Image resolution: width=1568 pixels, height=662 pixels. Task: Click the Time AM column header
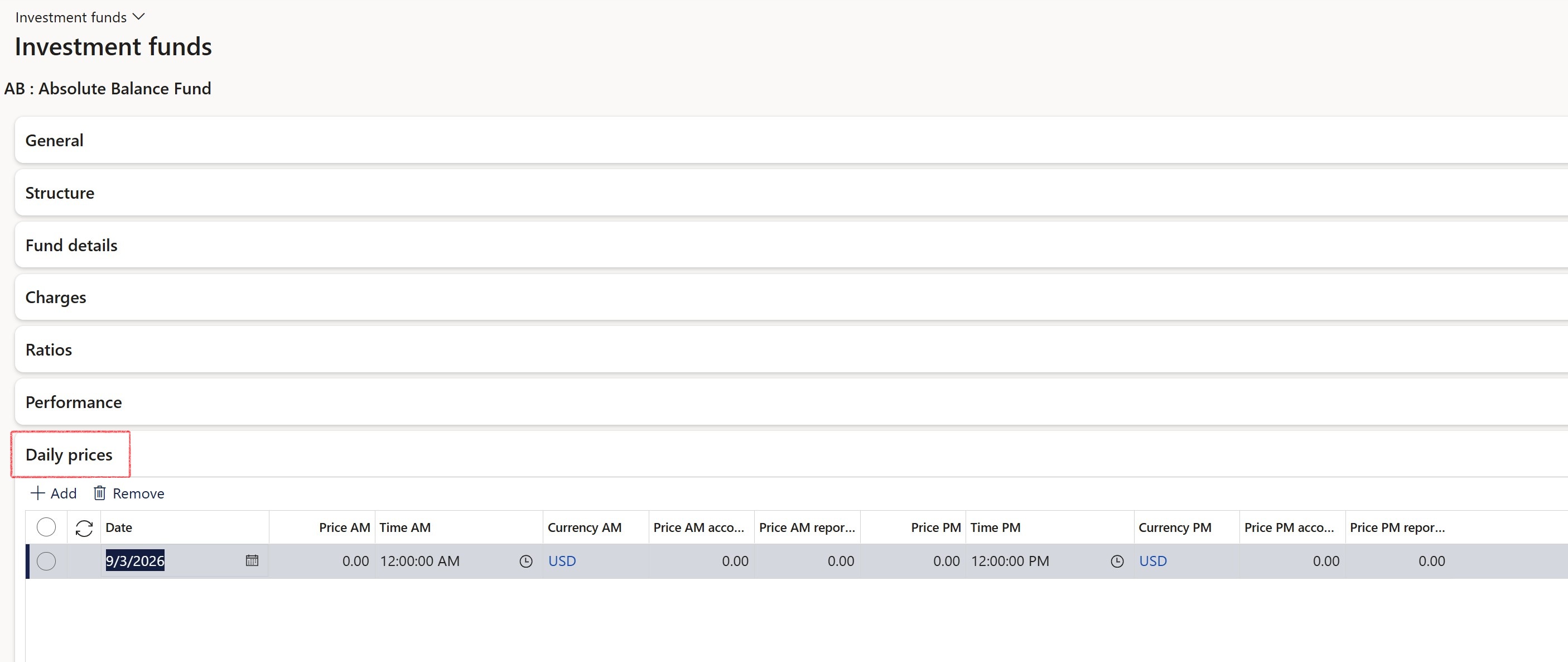(459, 527)
